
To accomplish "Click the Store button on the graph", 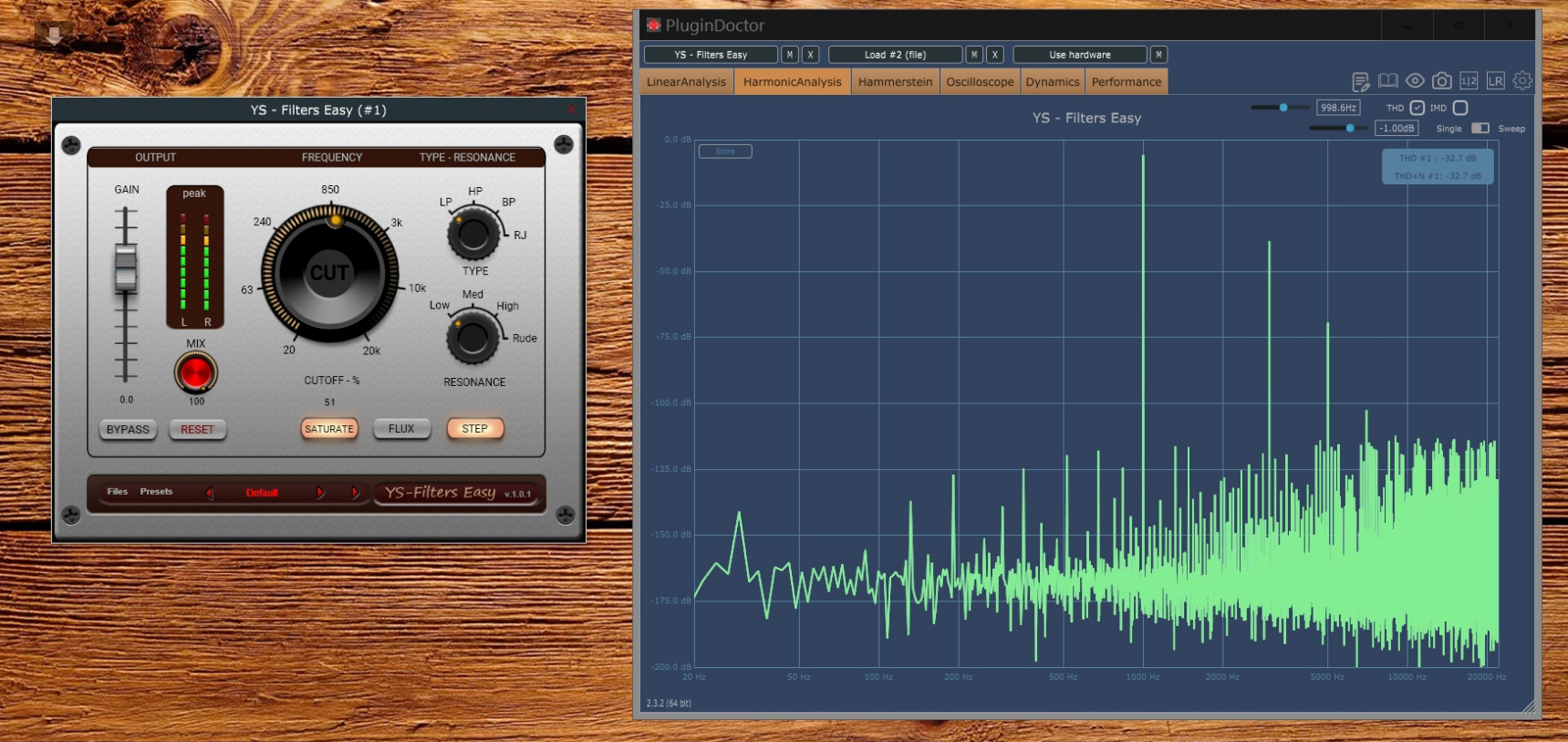I will click(725, 152).
